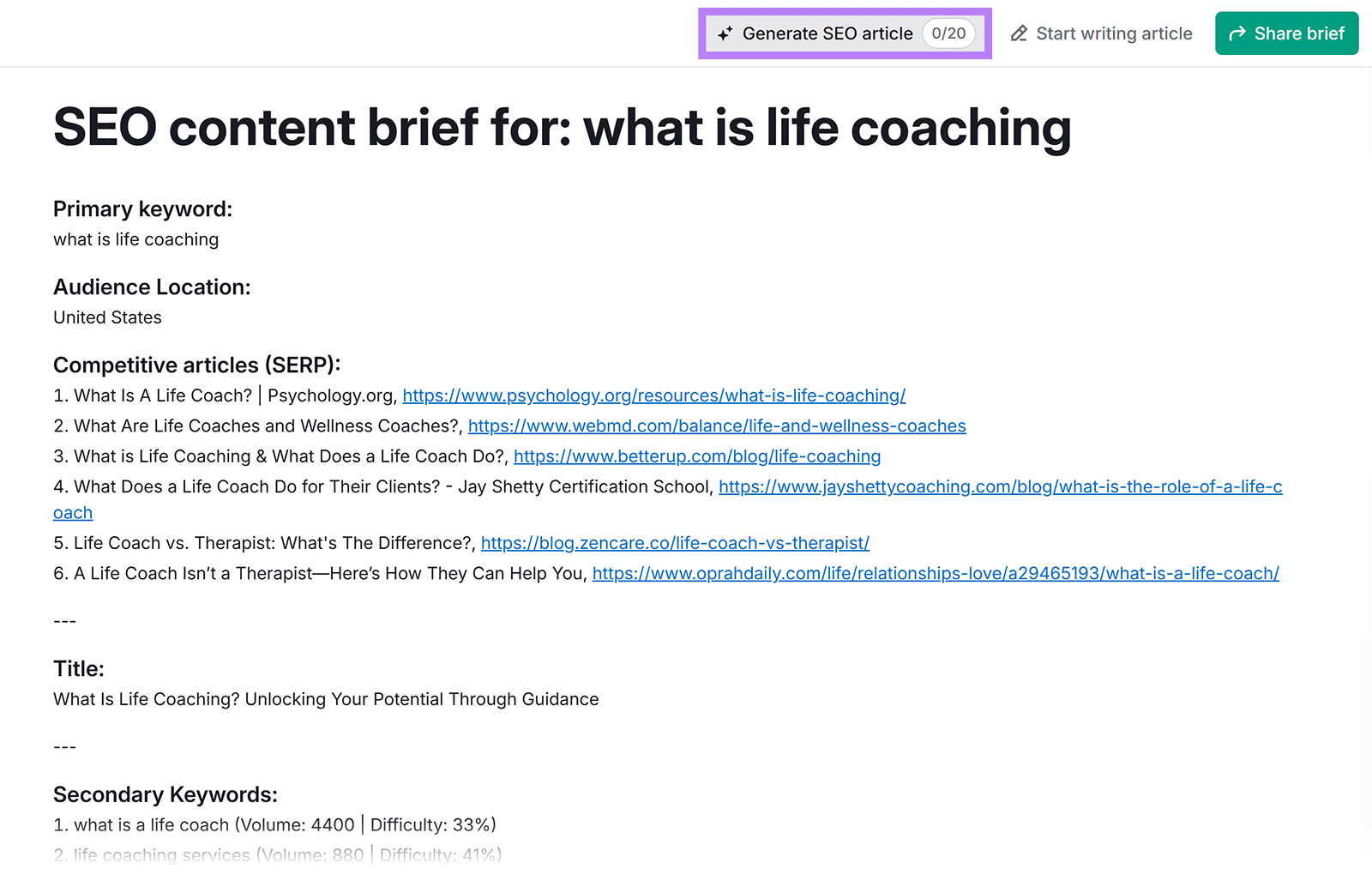
Task: Open the Zencare life-coach-vs-therapist link
Action: [675, 543]
